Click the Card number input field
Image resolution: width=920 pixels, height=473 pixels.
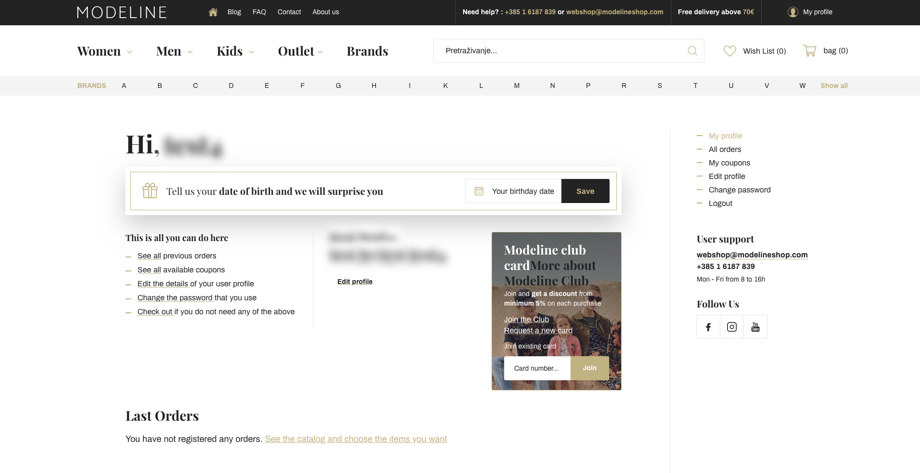pyautogui.click(x=537, y=369)
